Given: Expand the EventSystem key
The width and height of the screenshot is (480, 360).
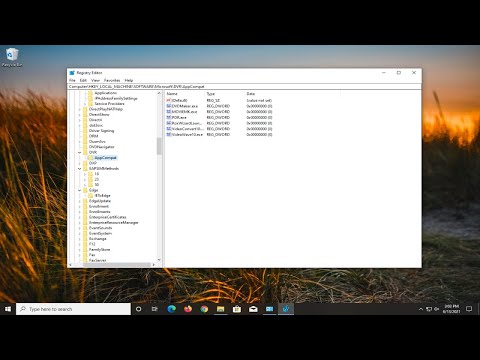Looking at the screenshot, I should [80, 233].
